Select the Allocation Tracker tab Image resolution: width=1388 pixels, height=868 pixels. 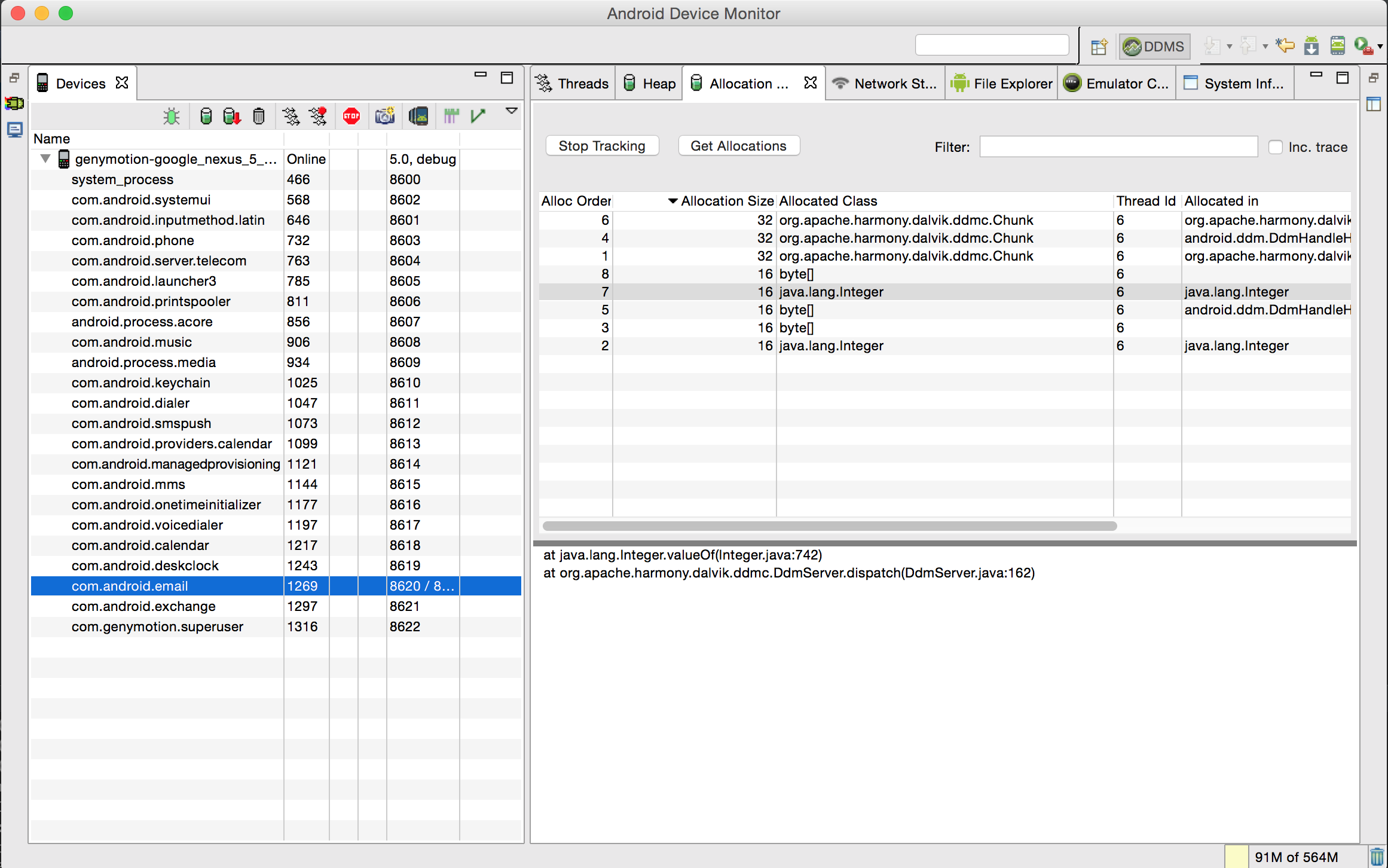point(741,84)
